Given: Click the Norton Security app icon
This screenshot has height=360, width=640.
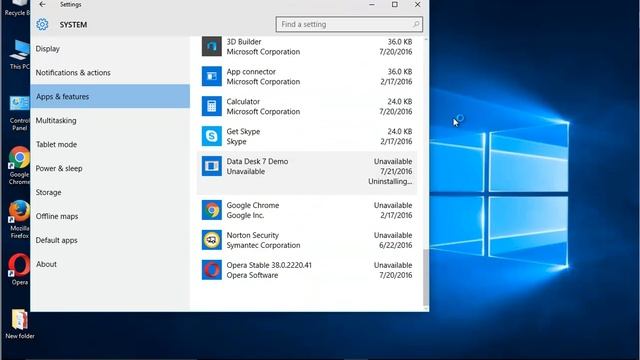Looking at the screenshot, I should click(211, 240).
